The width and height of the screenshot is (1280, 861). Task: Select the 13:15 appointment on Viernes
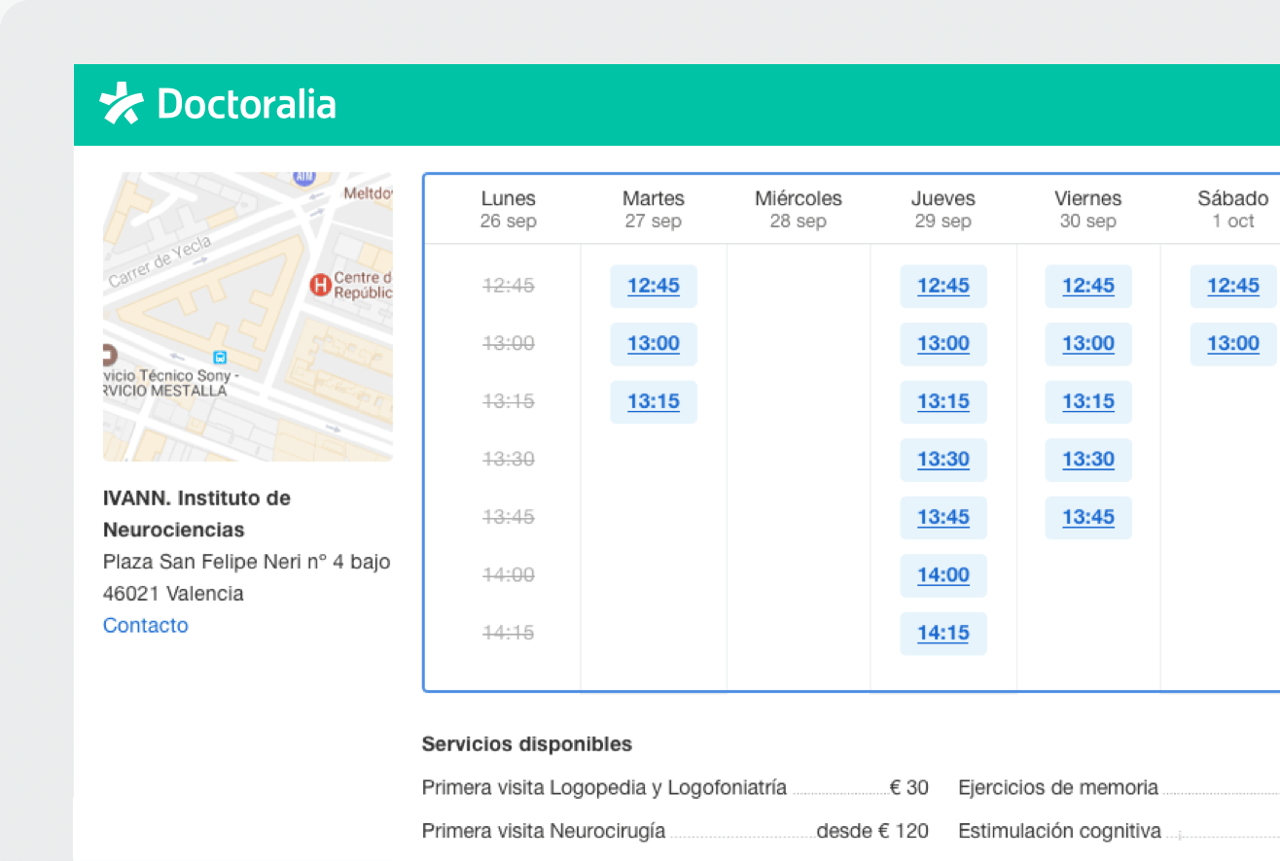tap(1088, 401)
